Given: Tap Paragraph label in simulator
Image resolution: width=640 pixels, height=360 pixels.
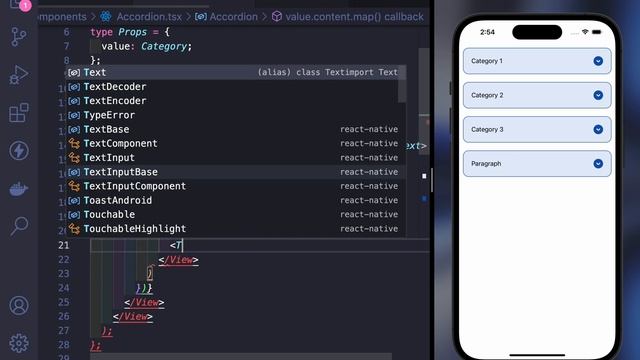Looking at the screenshot, I should [486, 164].
